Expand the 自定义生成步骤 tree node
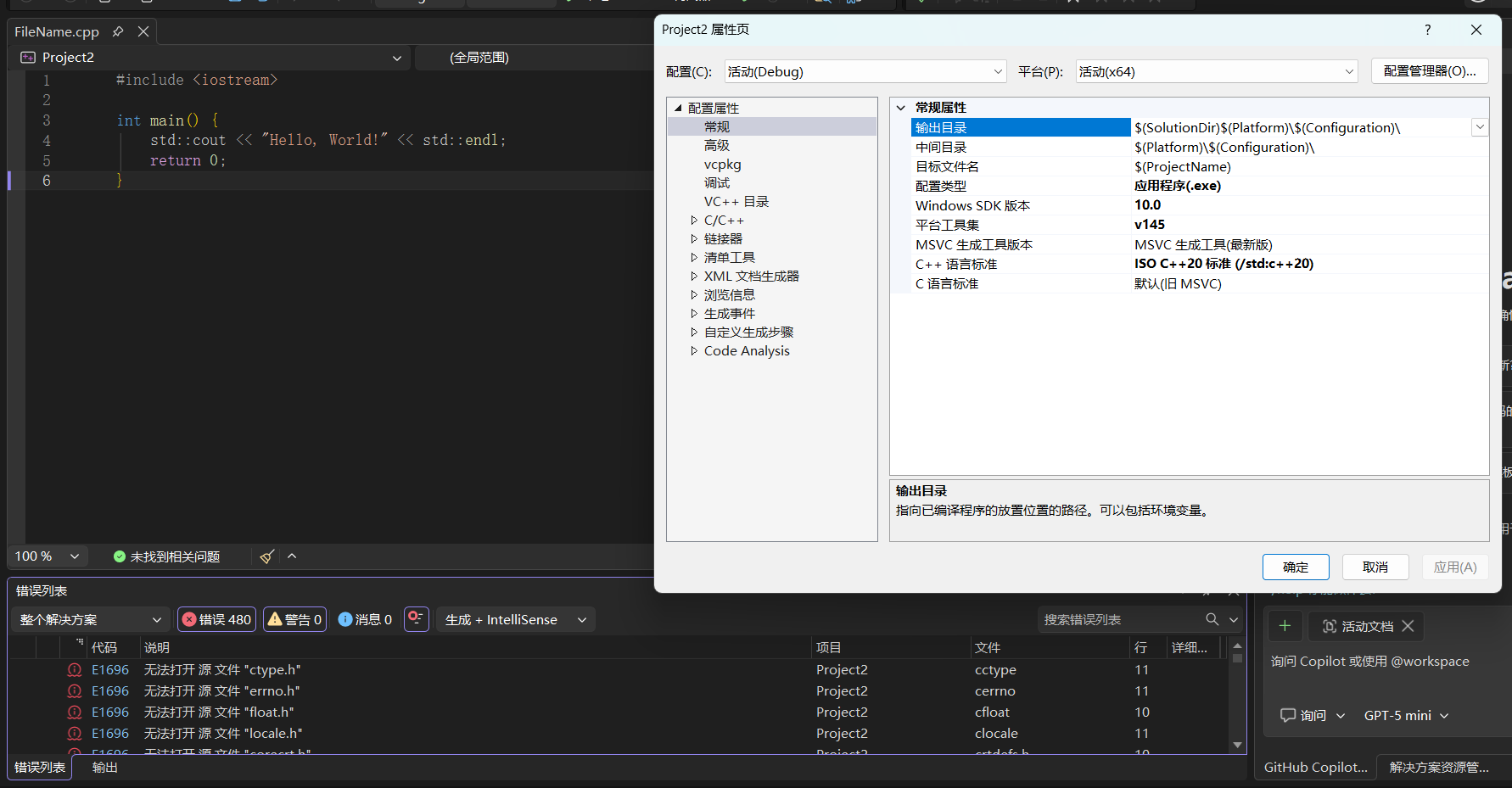 pyautogui.click(x=694, y=333)
